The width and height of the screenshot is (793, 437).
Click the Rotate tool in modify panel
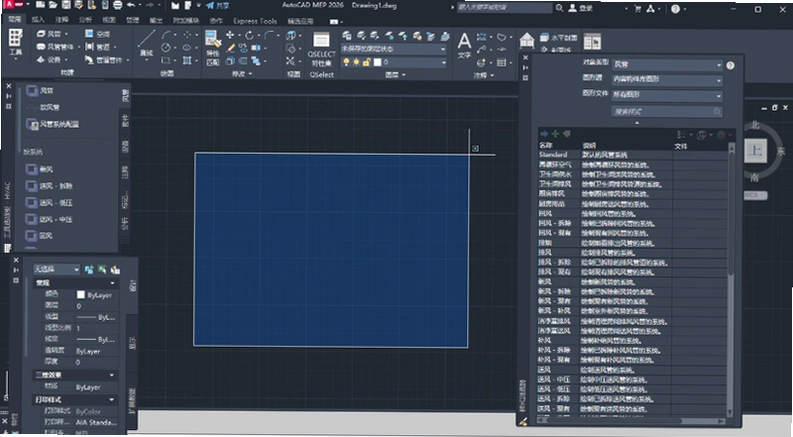tap(249, 35)
